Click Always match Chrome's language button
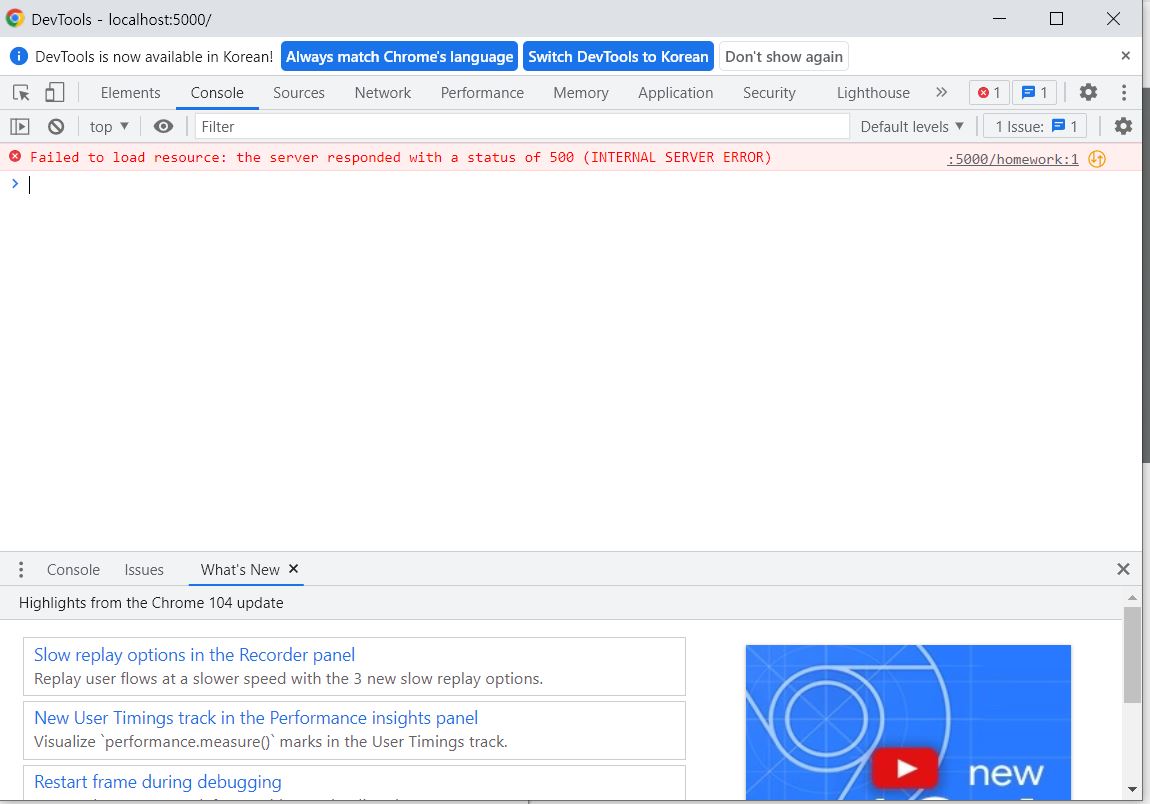The width and height of the screenshot is (1150, 804). coord(399,56)
